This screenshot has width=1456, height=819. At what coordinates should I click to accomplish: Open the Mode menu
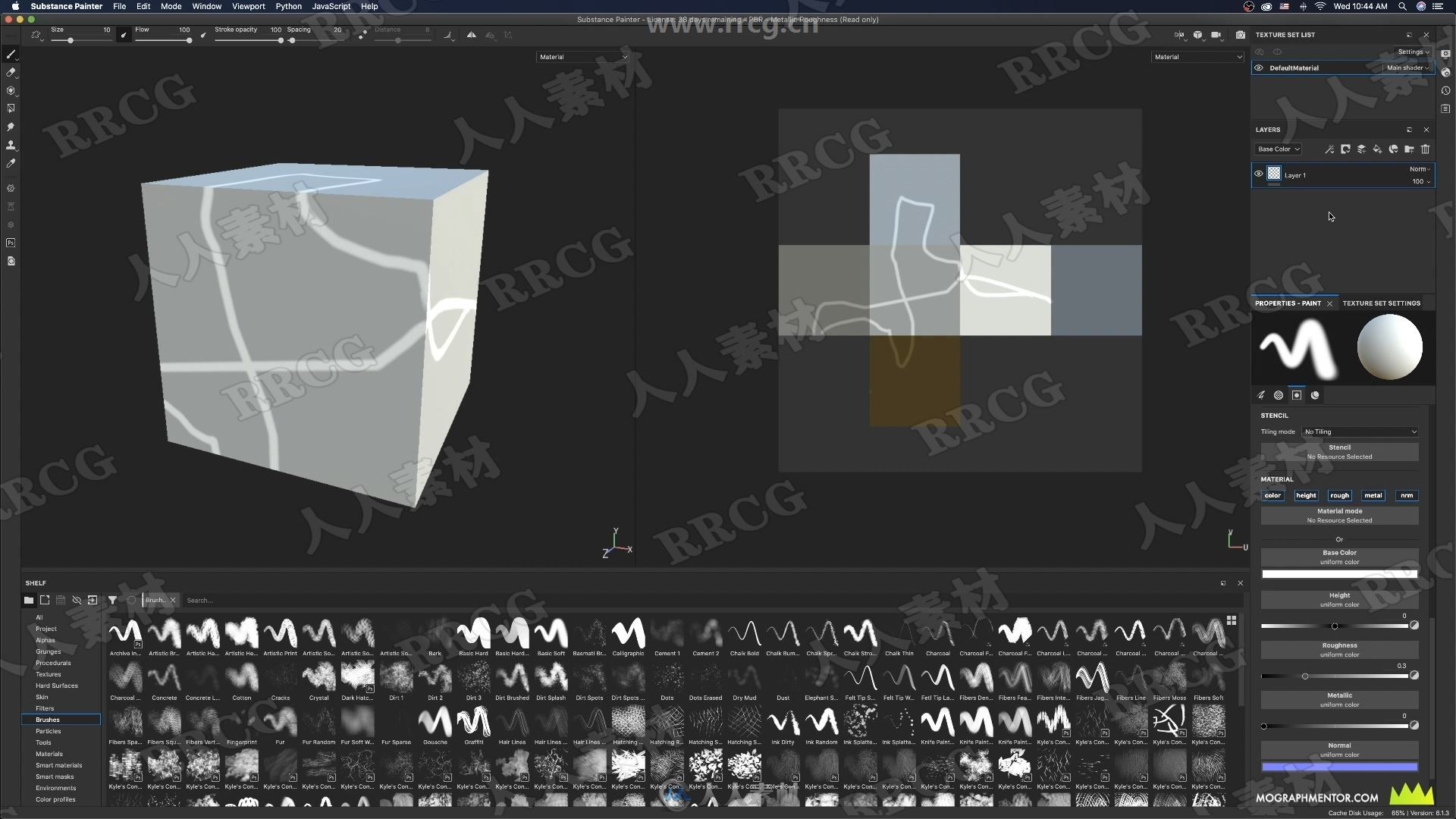tap(171, 6)
